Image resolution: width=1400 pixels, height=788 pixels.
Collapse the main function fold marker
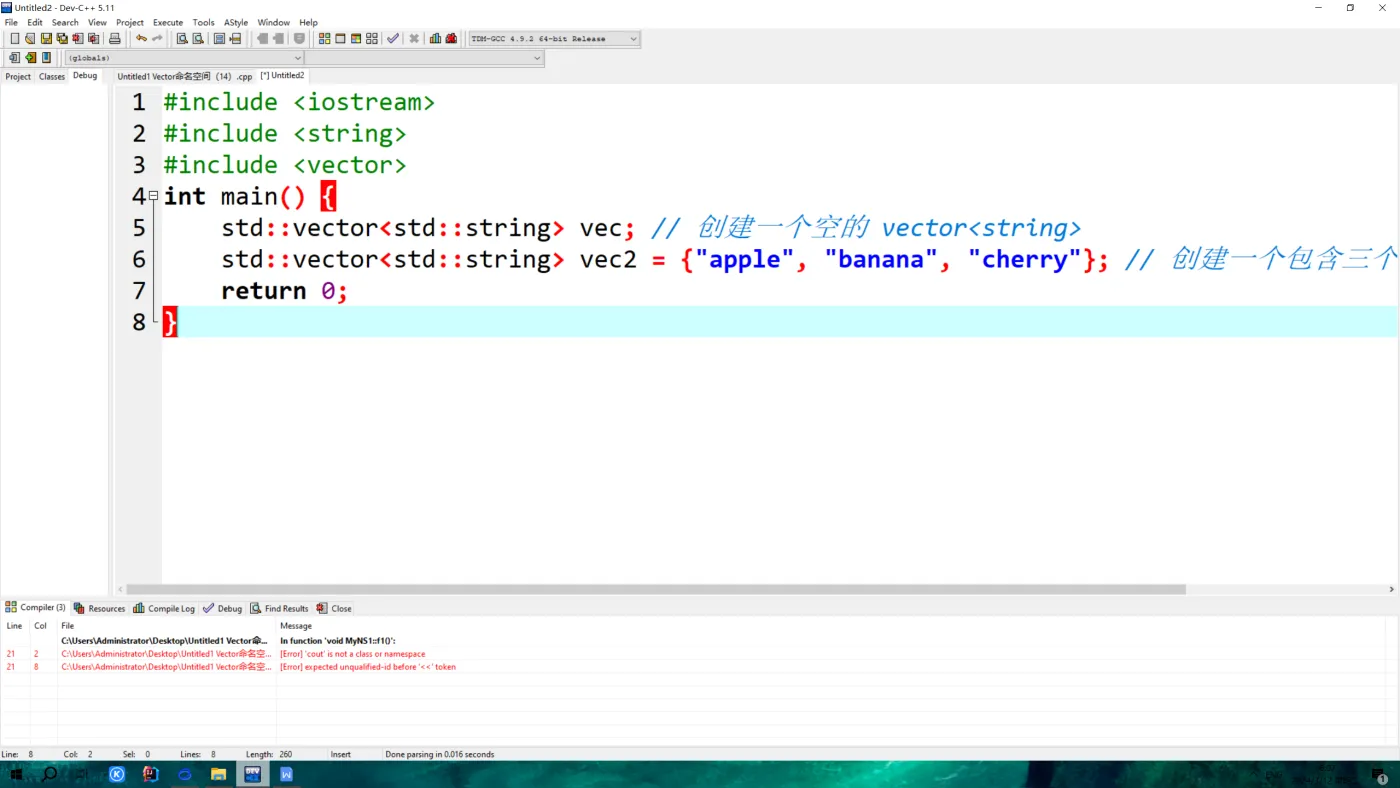point(153,196)
